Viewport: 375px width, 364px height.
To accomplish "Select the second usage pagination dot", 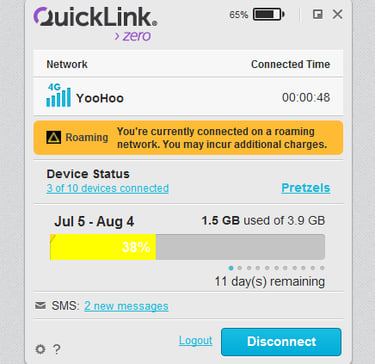I will tap(240, 268).
